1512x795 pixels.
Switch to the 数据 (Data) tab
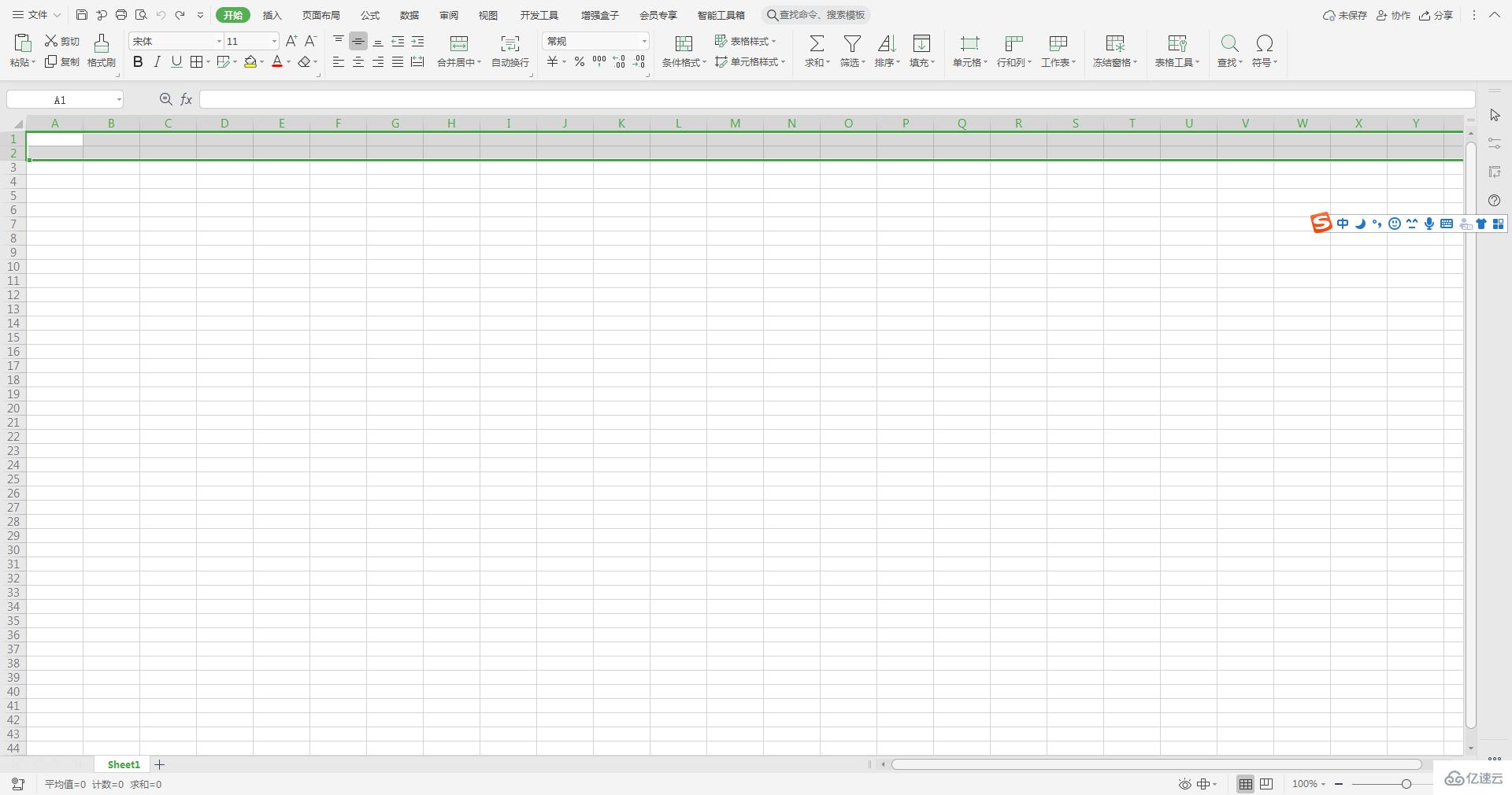(x=409, y=15)
